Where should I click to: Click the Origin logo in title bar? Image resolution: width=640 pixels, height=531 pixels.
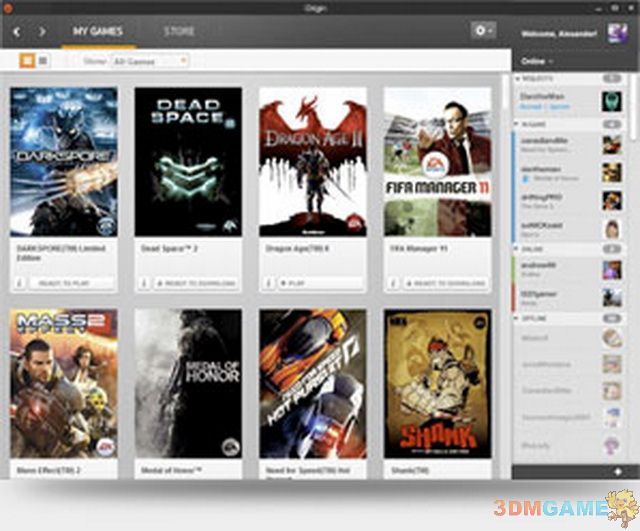coord(7,7)
